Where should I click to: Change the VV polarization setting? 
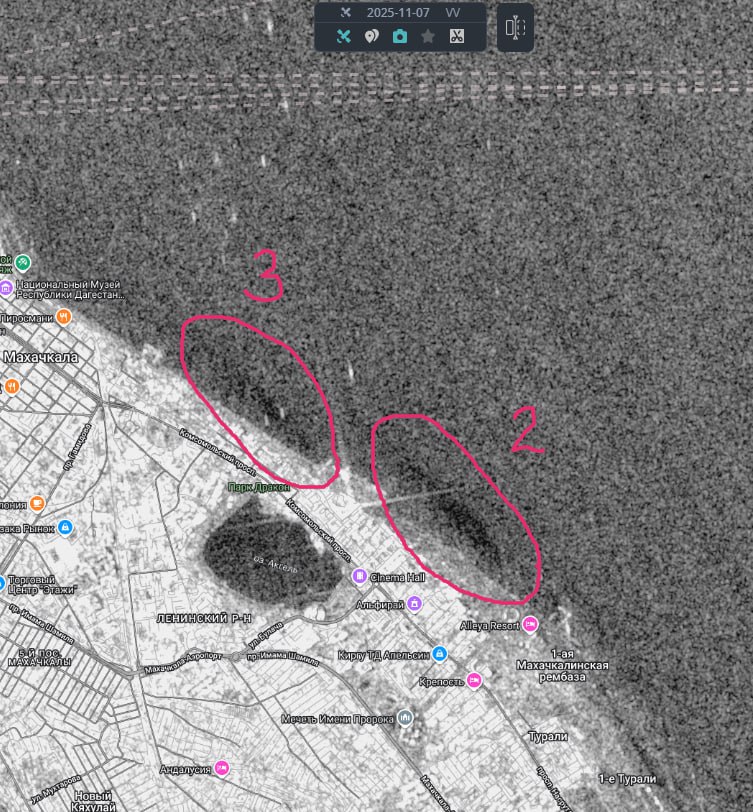click(x=453, y=13)
